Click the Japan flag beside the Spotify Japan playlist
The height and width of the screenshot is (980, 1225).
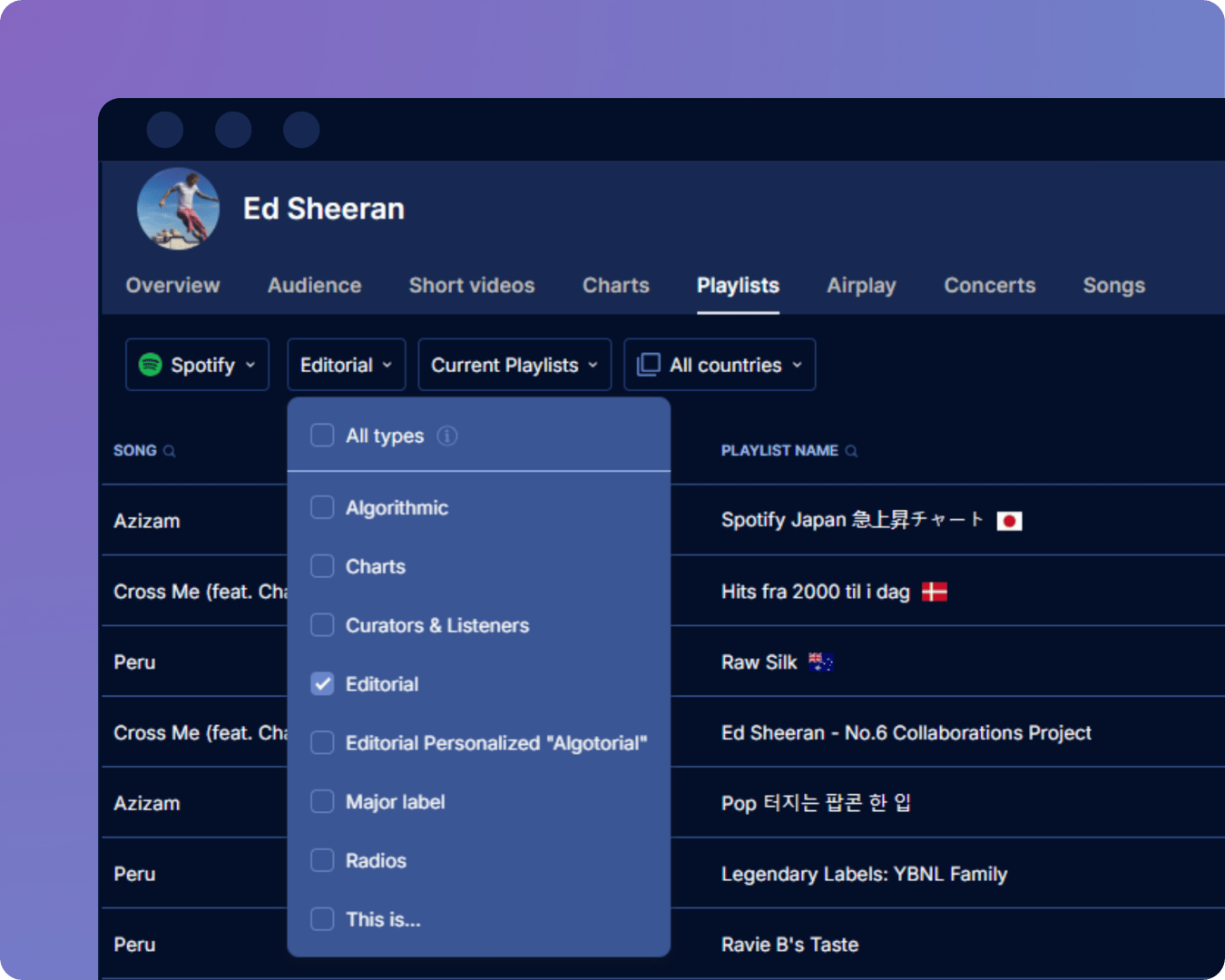pyautogui.click(x=1010, y=520)
